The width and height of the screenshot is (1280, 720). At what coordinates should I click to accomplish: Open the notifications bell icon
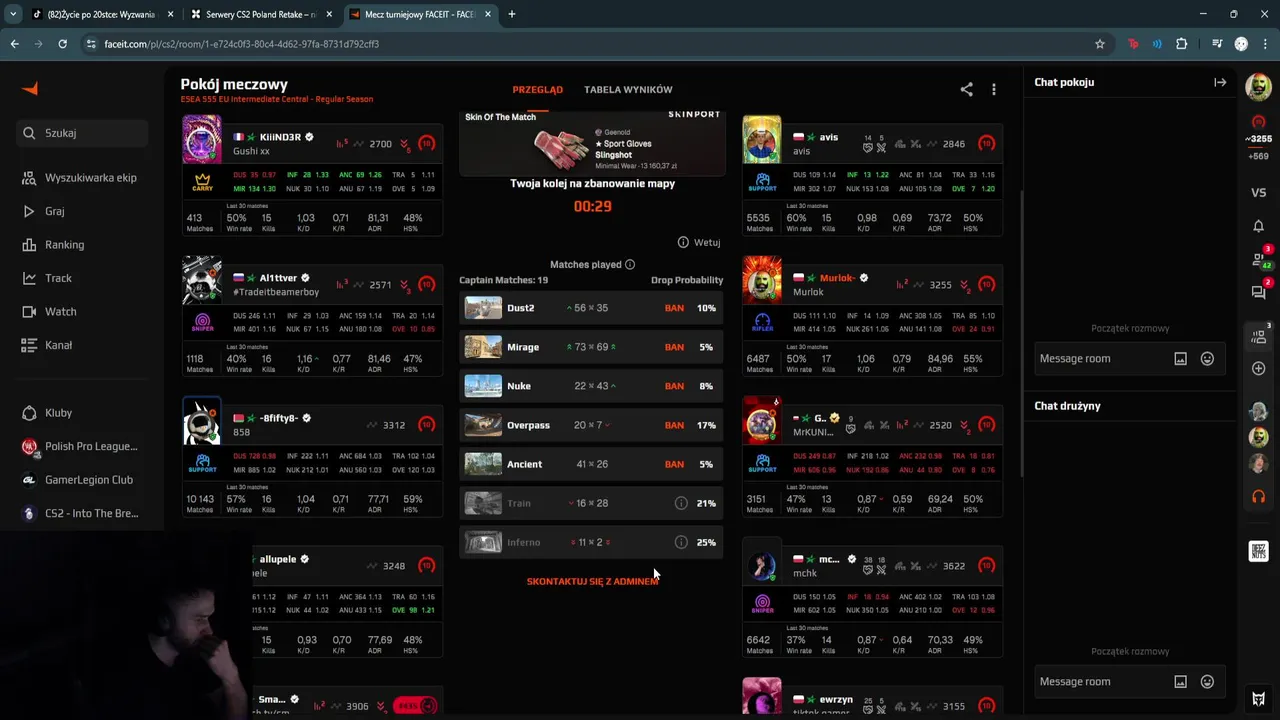(x=1258, y=226)
